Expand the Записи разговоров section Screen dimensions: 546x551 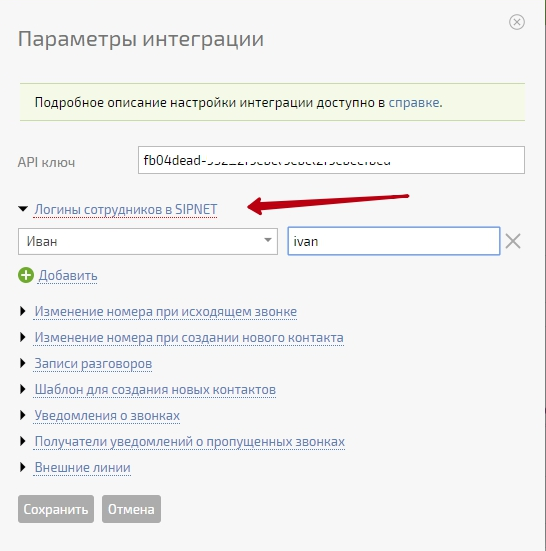pos(93,364)
